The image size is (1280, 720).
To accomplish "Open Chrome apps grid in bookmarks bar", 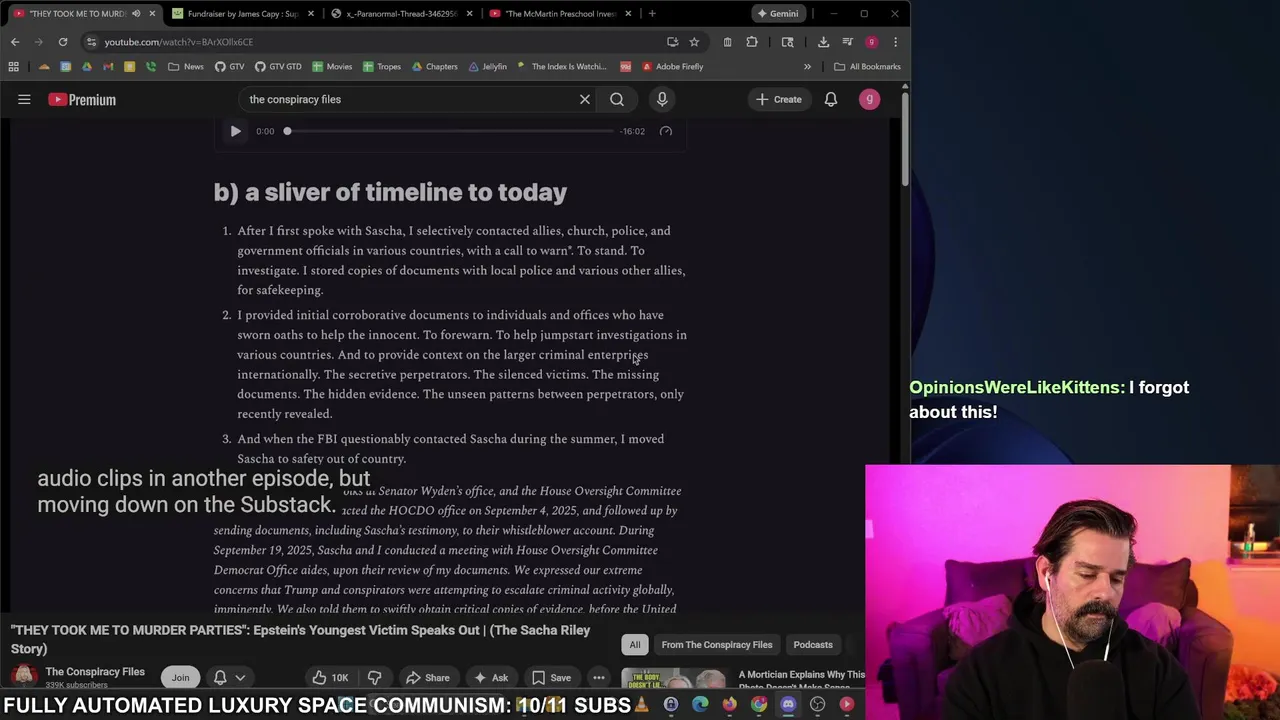I will tap(14, 67).
